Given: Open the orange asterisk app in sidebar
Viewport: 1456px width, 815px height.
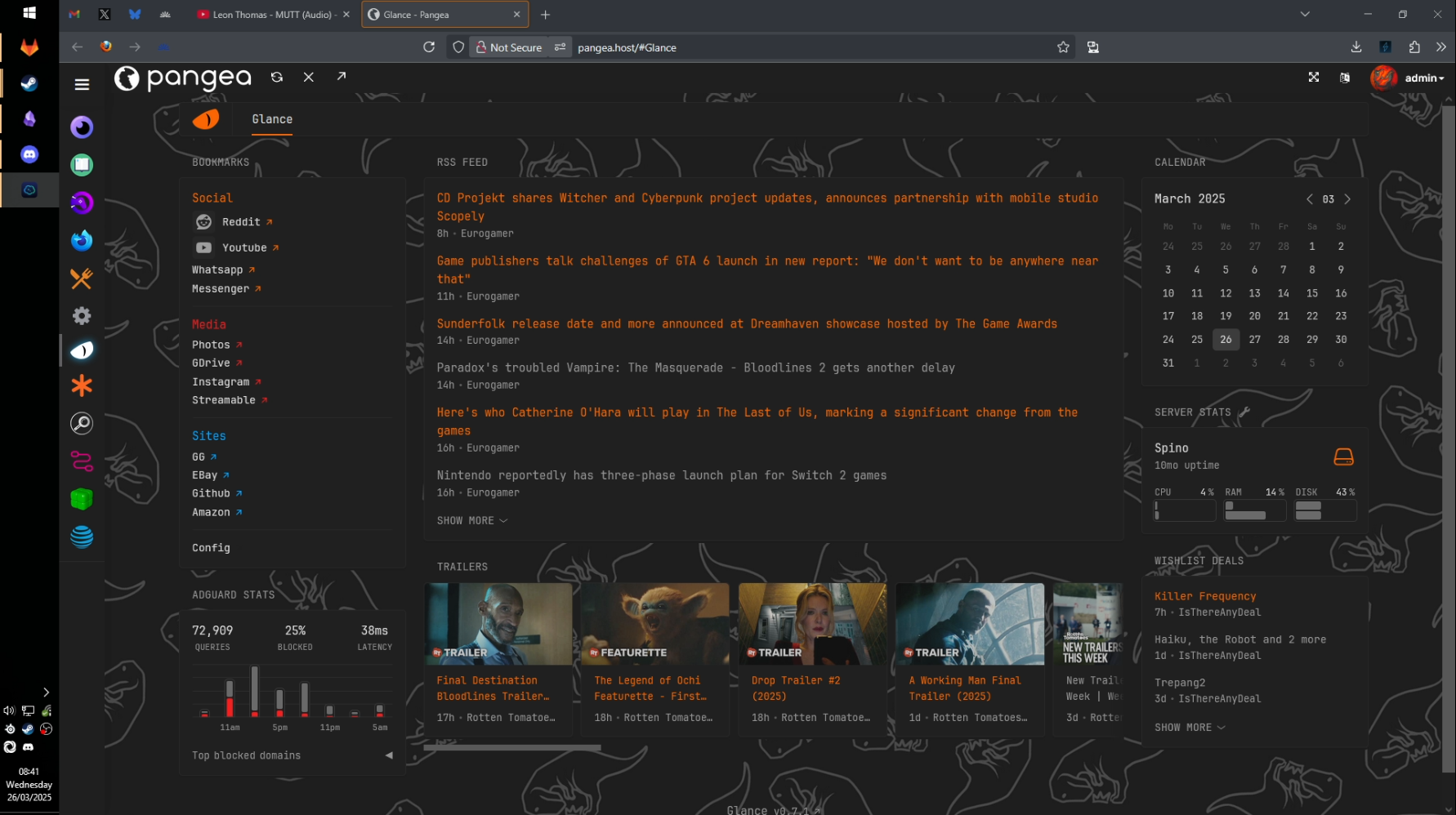Looking at the screenshot, I should [82, 385].
